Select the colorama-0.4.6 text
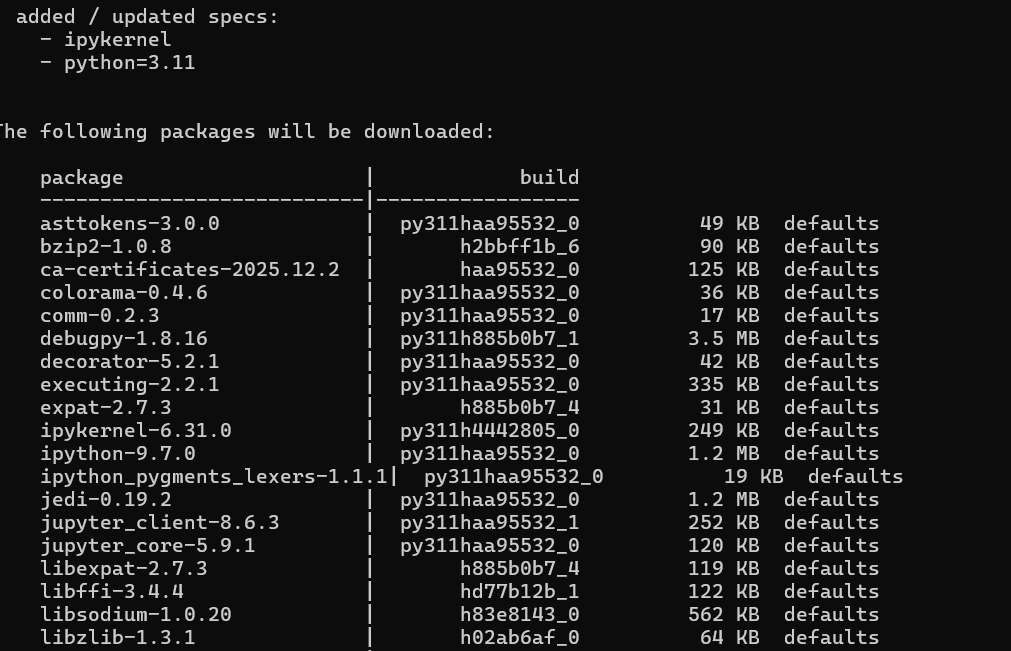 pyautogui.click(x=123, y=292)
